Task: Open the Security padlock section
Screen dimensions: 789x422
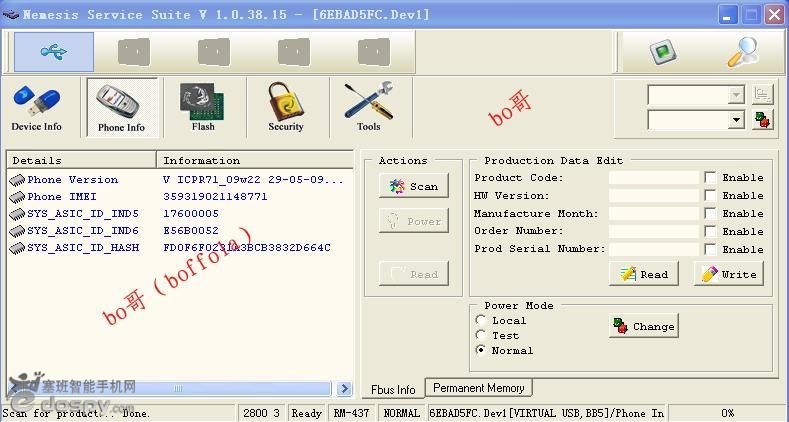Action: coord(286,107)
